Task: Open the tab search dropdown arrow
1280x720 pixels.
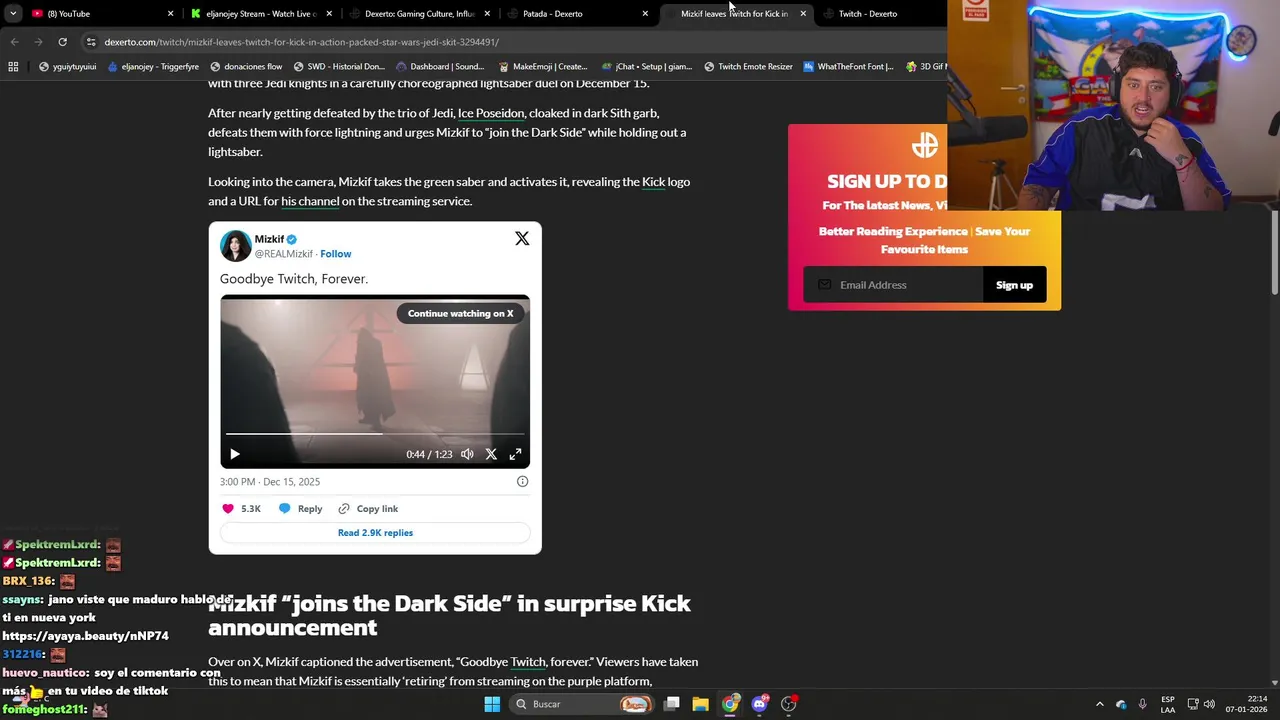Action: 12,14
